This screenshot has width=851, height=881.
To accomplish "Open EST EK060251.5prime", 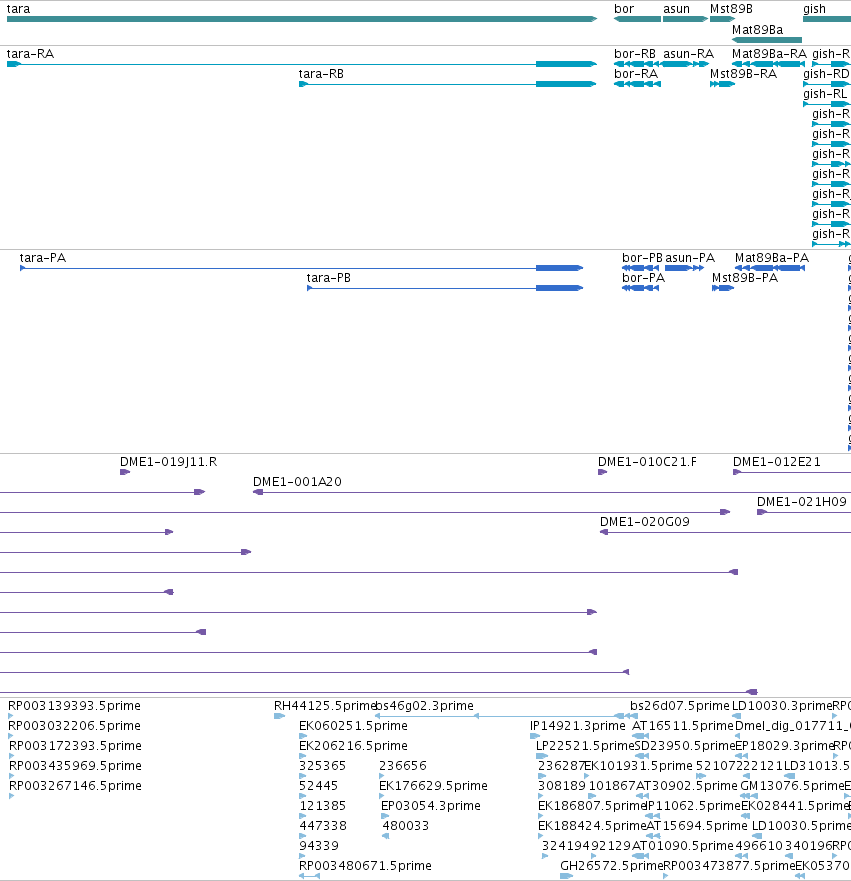I will [303, 736].
